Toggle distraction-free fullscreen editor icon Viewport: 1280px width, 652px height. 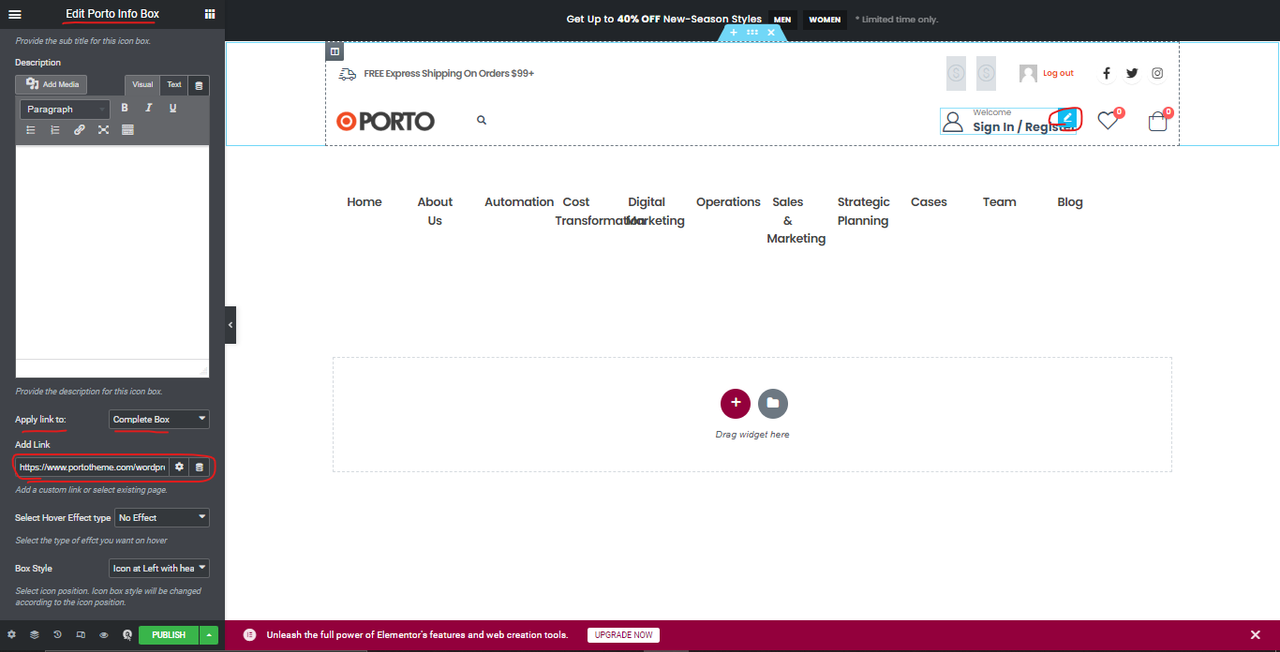103,130
